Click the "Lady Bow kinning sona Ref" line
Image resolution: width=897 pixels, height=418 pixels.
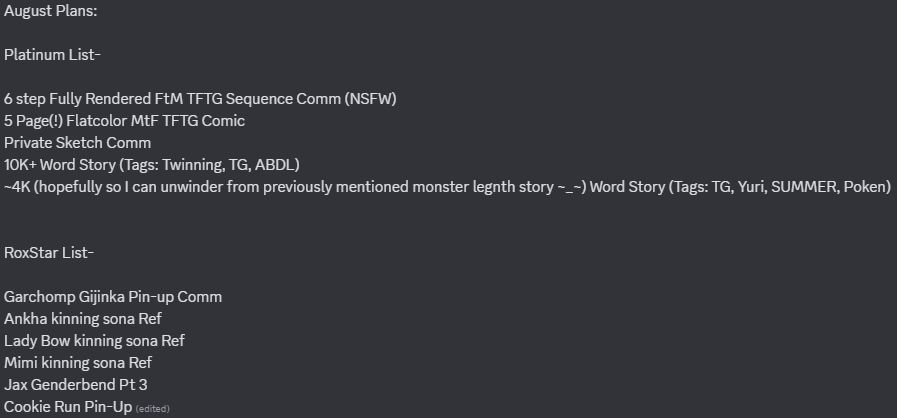[94, 341]
